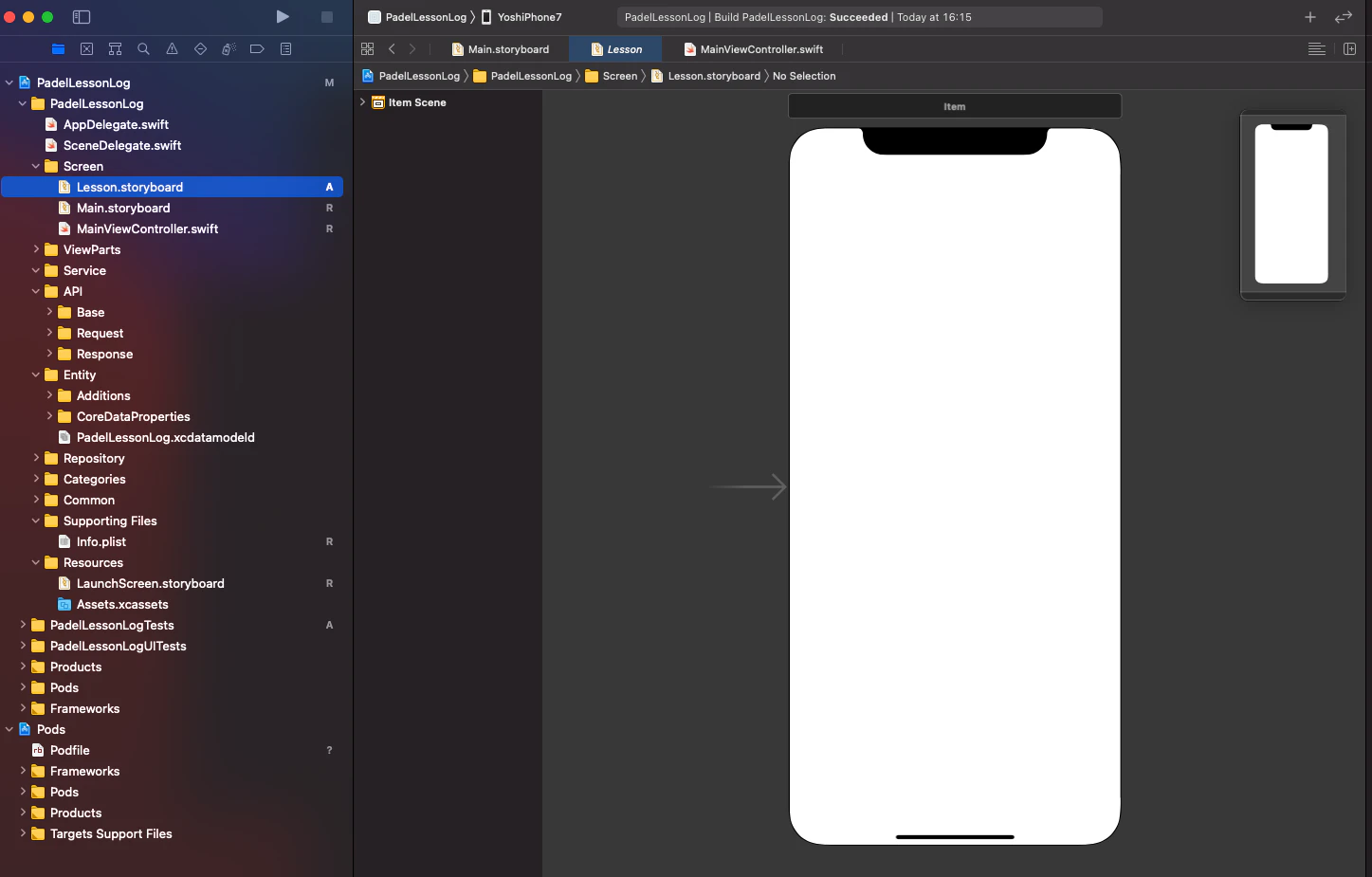Screen dimensions: 1372x877
Task: Click Screen folder in jump bar
Action: [612, 76]
